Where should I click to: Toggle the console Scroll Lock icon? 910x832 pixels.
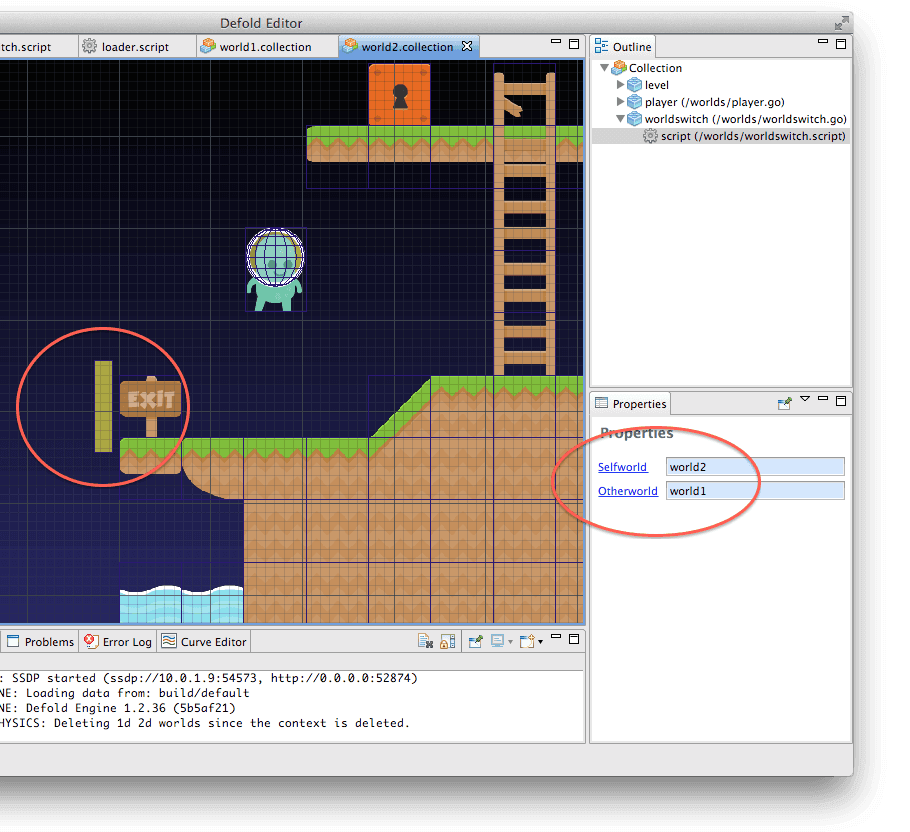pyautogui.click(x=447, y=641)
